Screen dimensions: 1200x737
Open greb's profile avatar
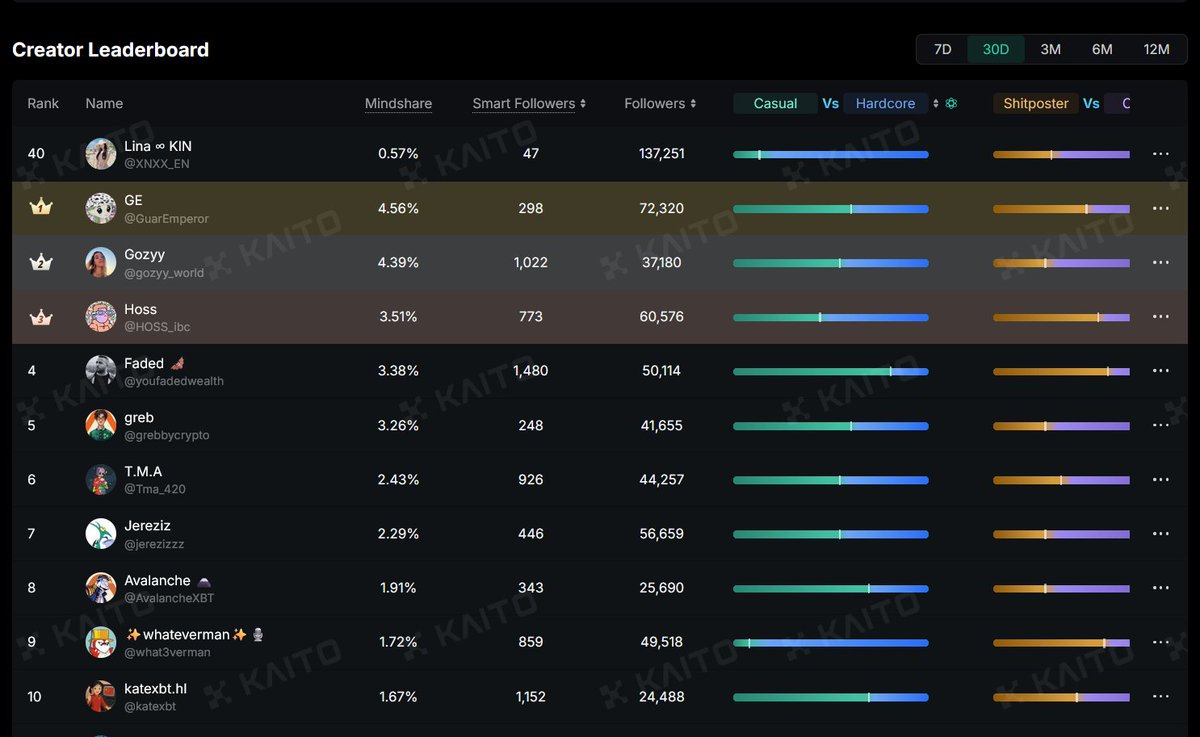[101, 425]
